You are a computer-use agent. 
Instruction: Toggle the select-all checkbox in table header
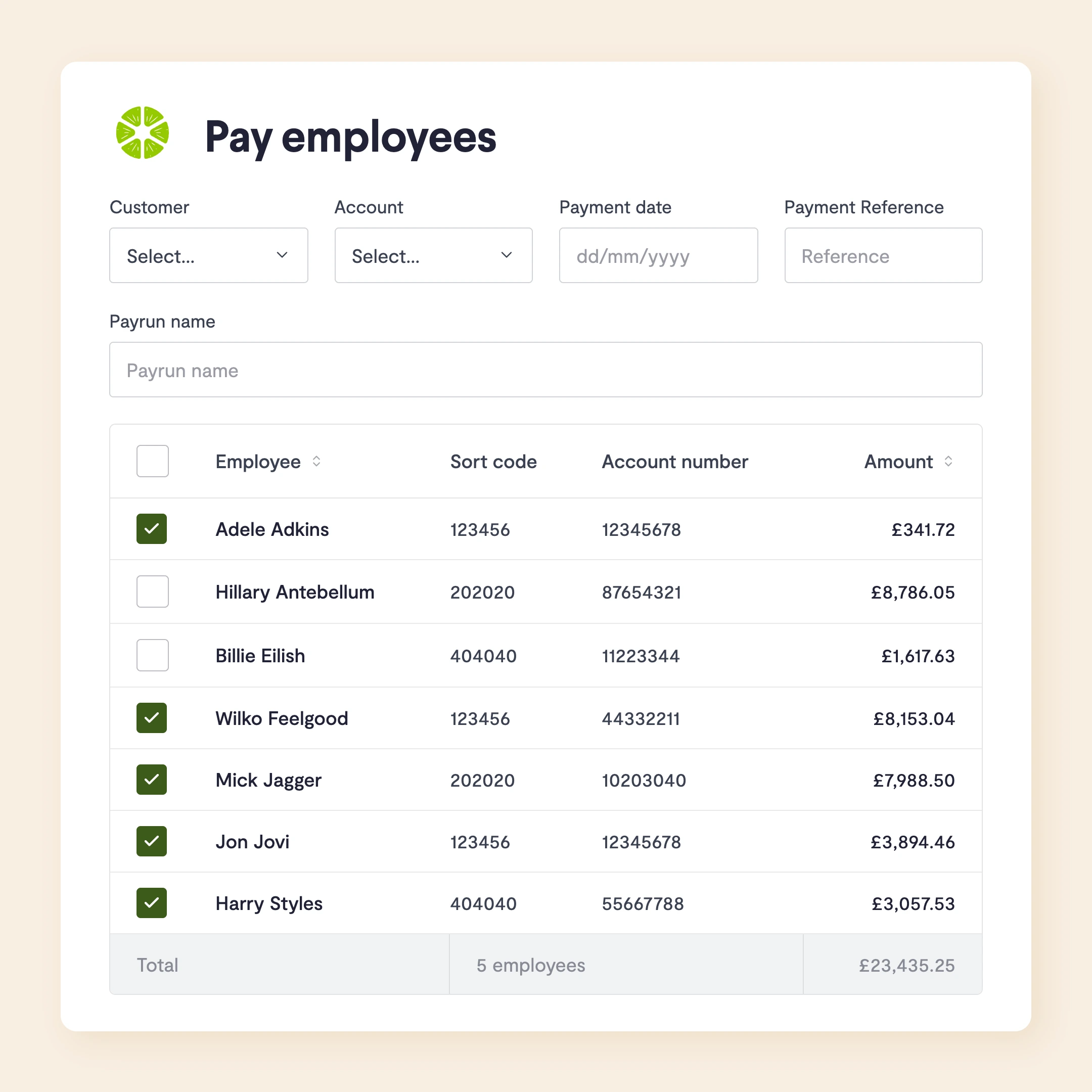pos(153,461)
